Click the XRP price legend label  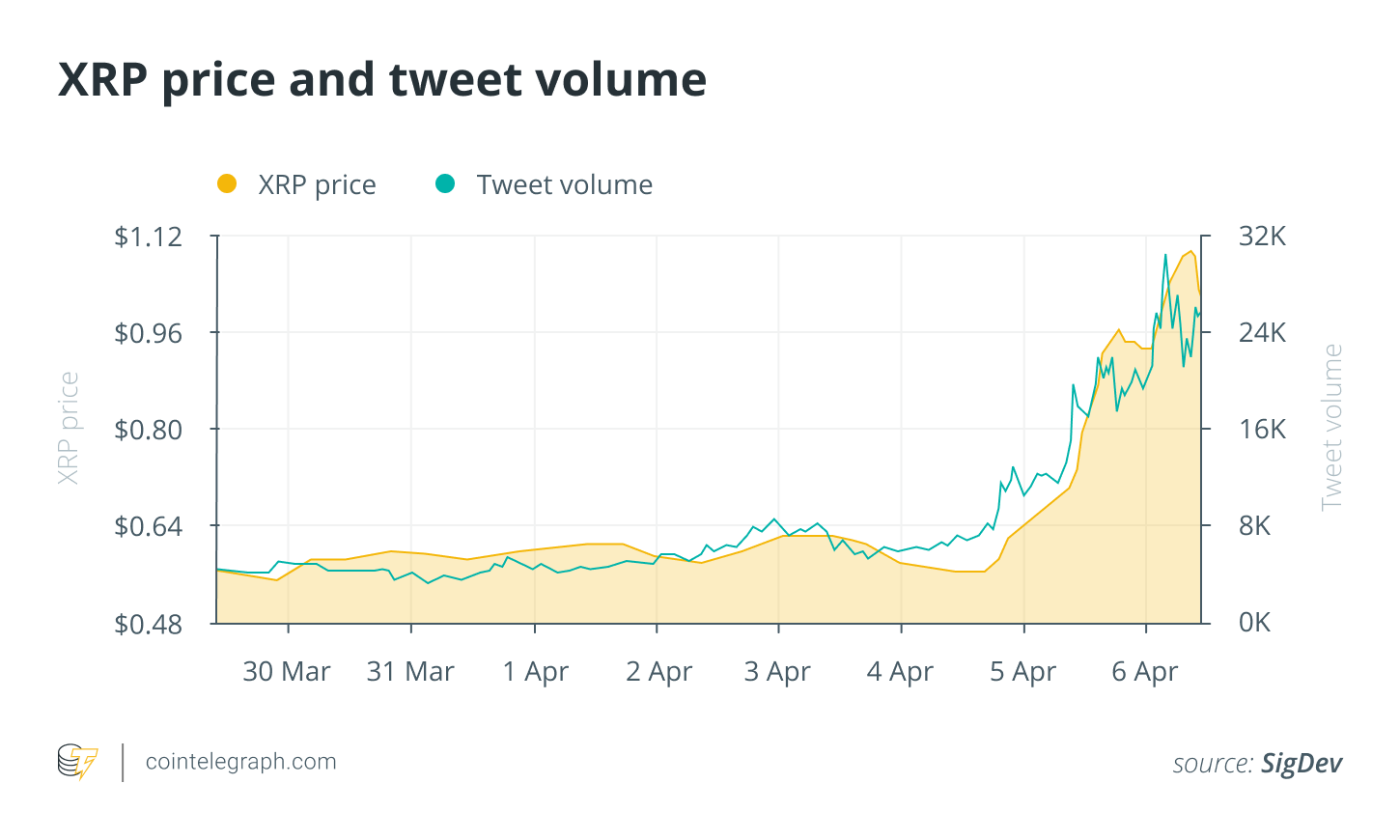[317, 184]
